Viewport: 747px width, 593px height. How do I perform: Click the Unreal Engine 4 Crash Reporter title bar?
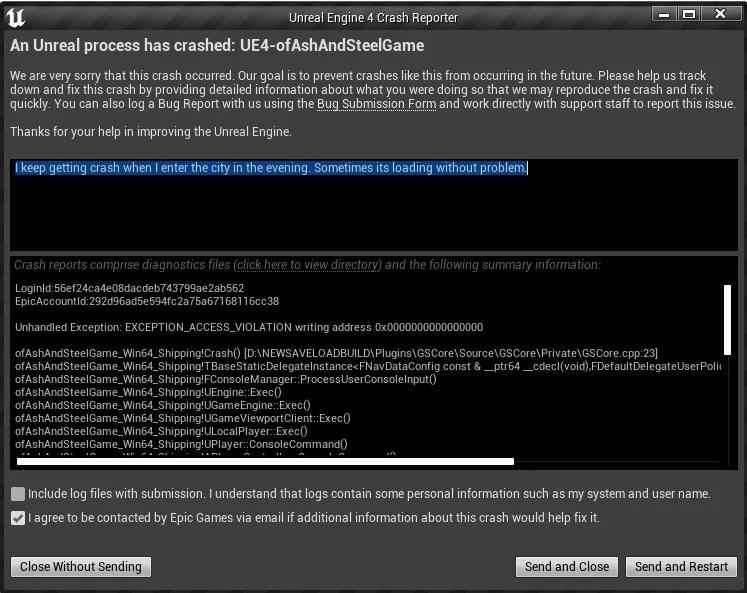pos(373,17)
